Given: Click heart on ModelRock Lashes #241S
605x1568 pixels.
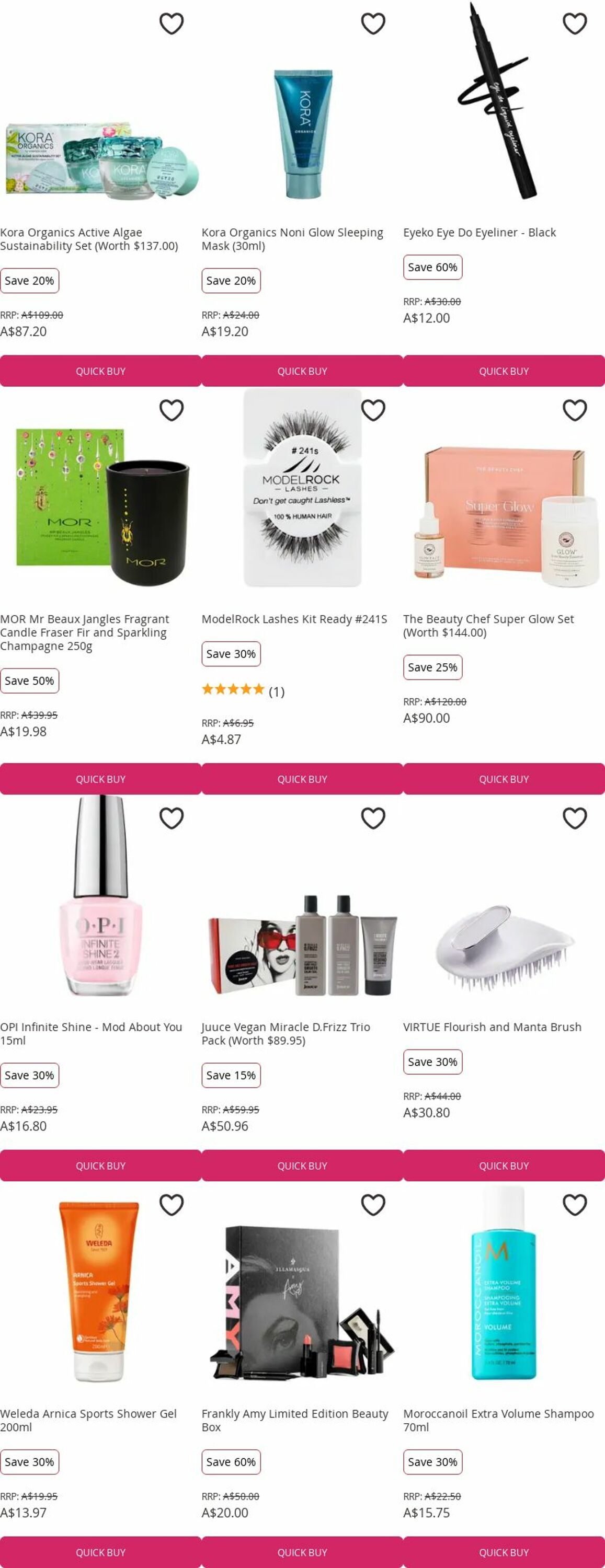Looking at the screenshot, I should (x=373, y=410).
